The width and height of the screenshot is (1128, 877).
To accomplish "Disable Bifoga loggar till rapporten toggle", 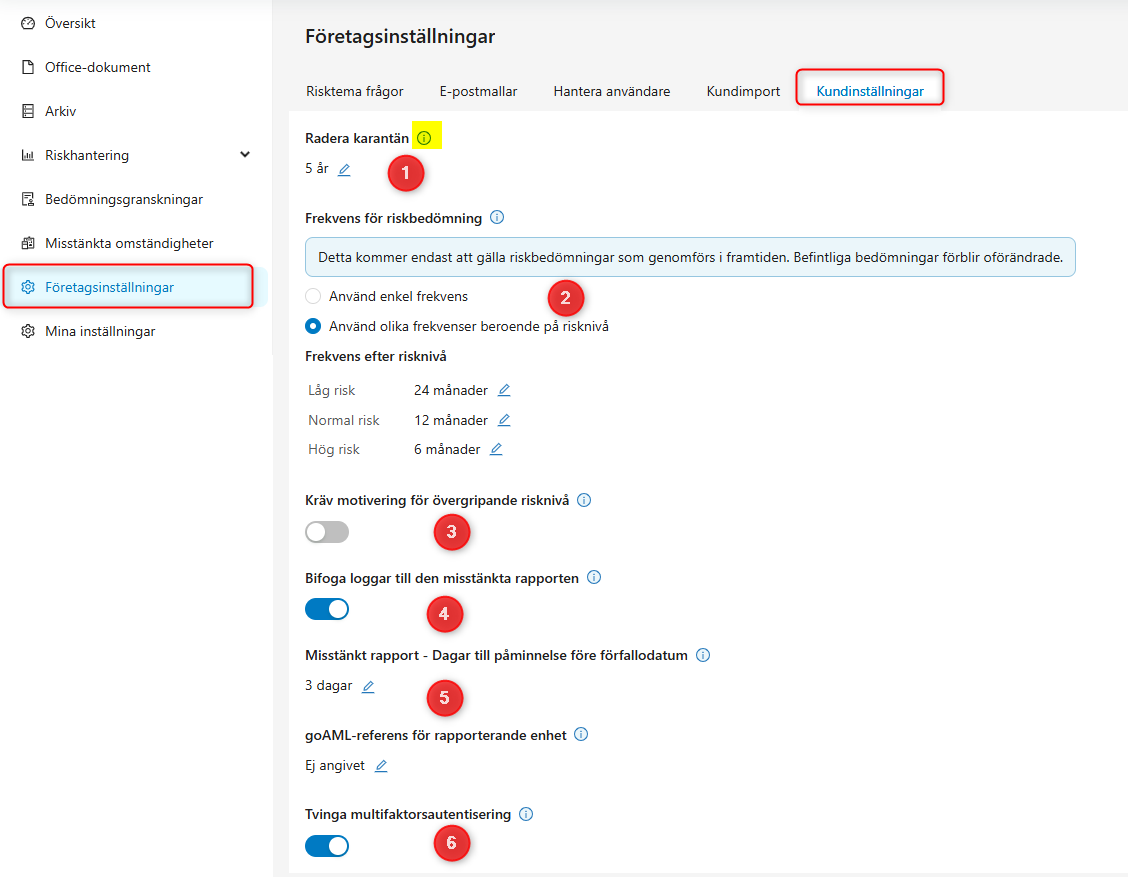I will [327, 609].
